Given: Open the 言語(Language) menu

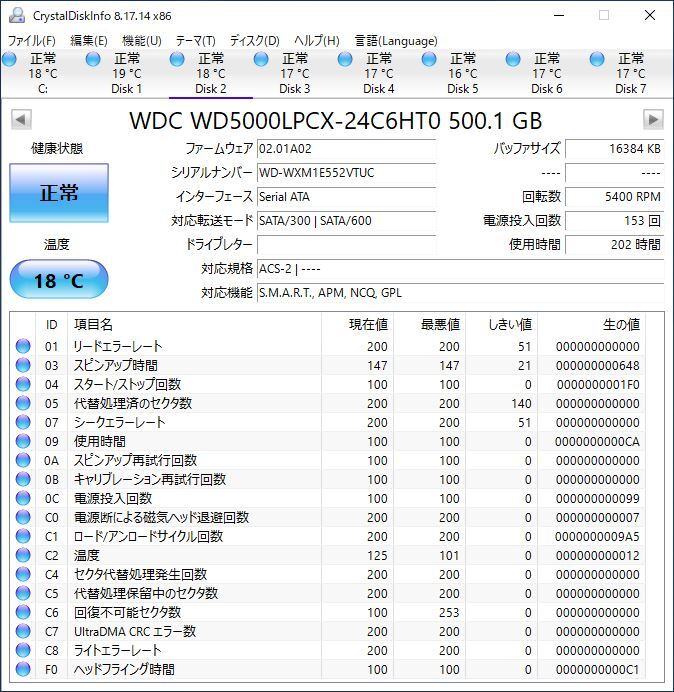Looking at the screenshot, I should (x=396, y=41).
